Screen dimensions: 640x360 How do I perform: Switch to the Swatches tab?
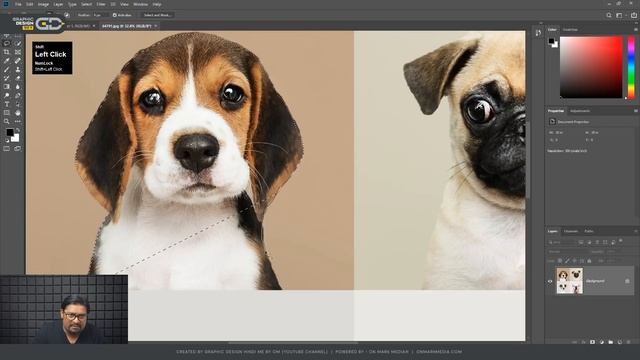point(570,29)
